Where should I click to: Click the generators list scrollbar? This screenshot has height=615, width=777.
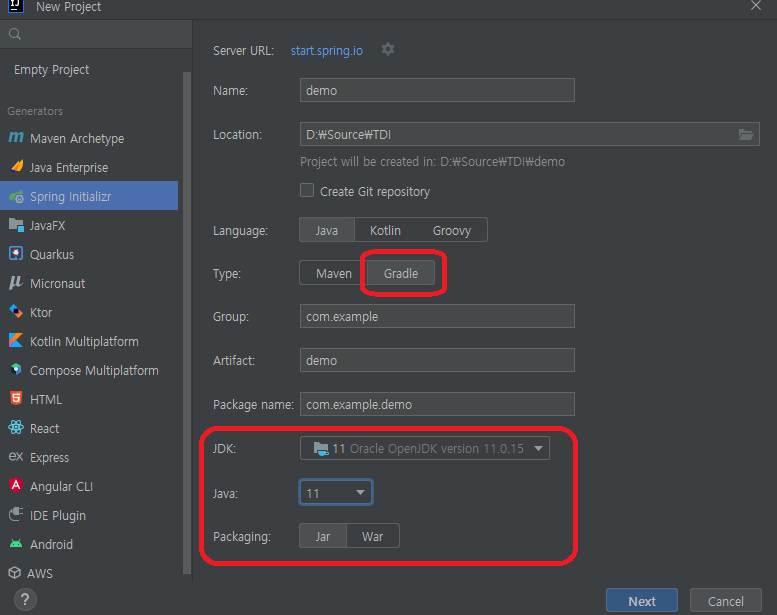[x=187, y=322]
